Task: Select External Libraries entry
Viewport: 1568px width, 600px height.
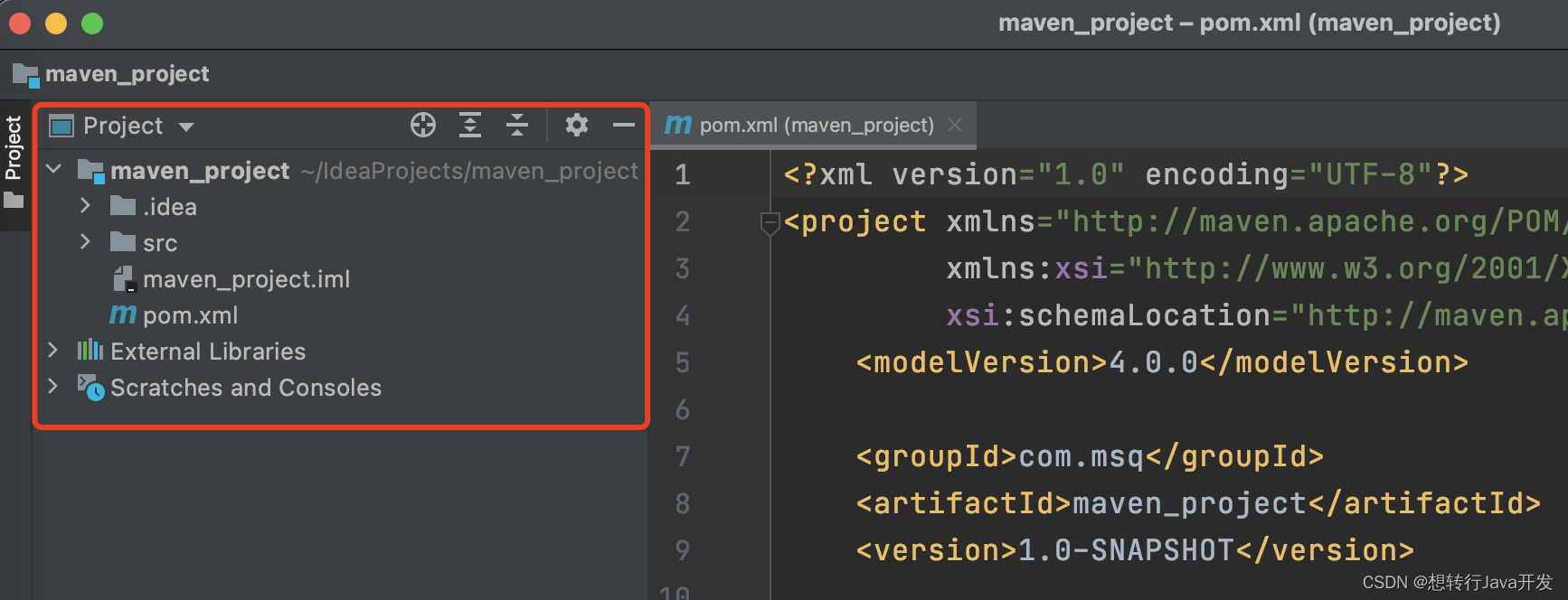Action: 208,352
